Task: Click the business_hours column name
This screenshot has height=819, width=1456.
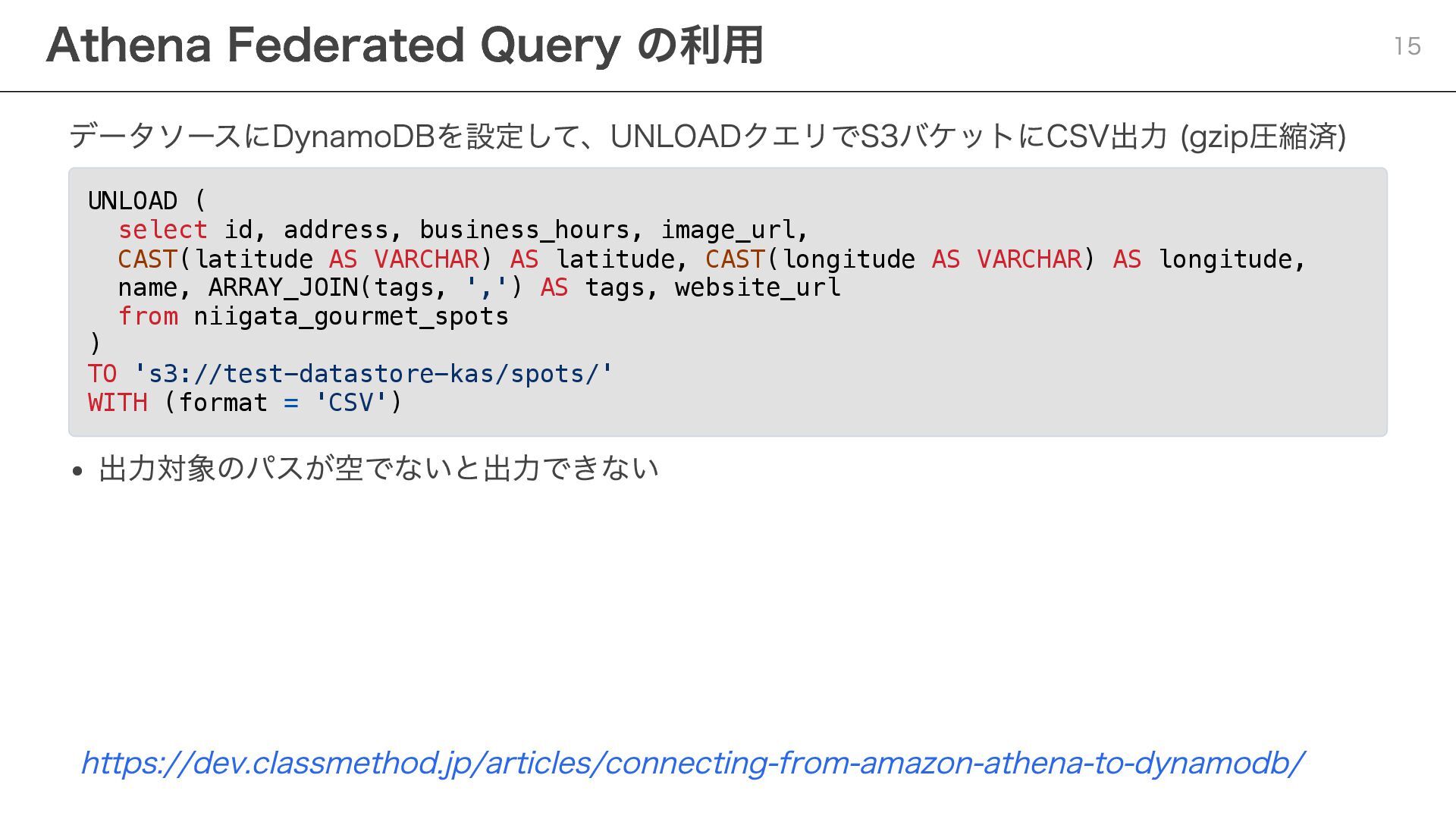Action: (524, 230)
